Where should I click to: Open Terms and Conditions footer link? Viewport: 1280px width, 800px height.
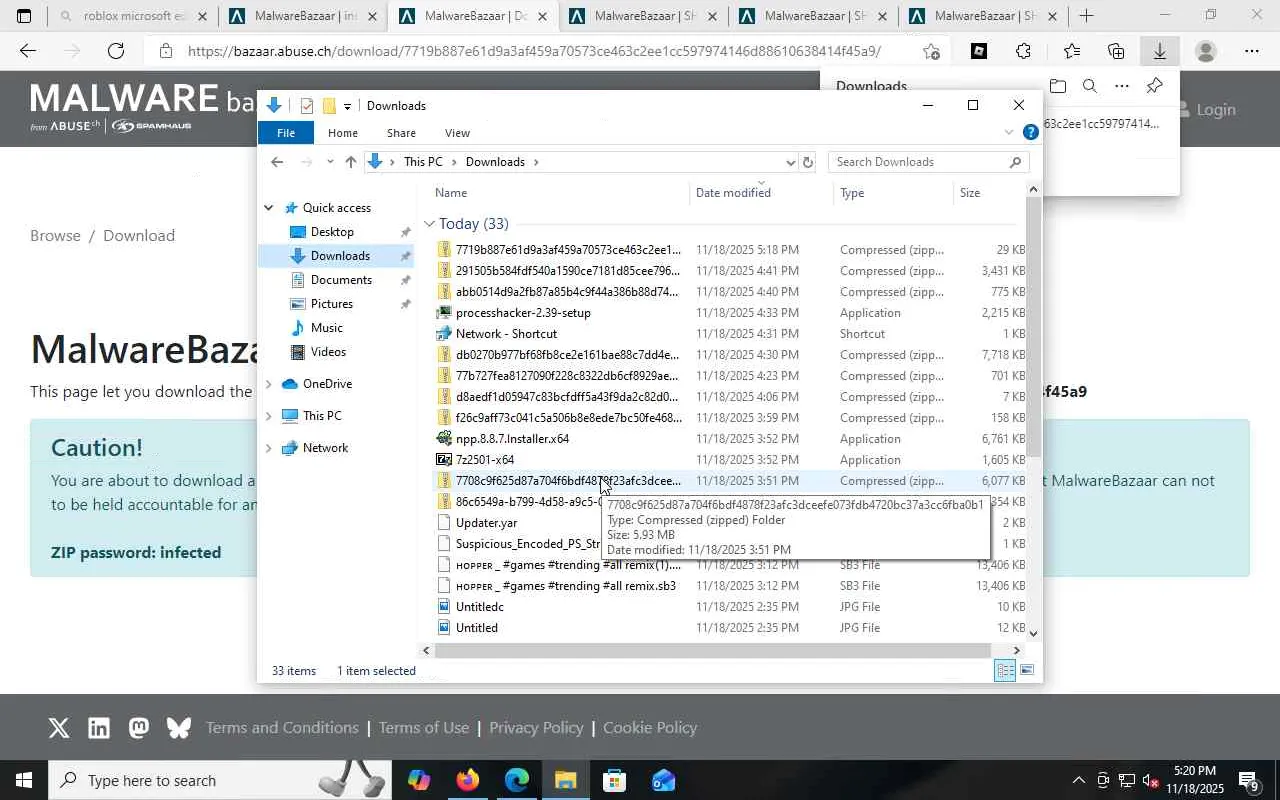[x=282, y=728]
